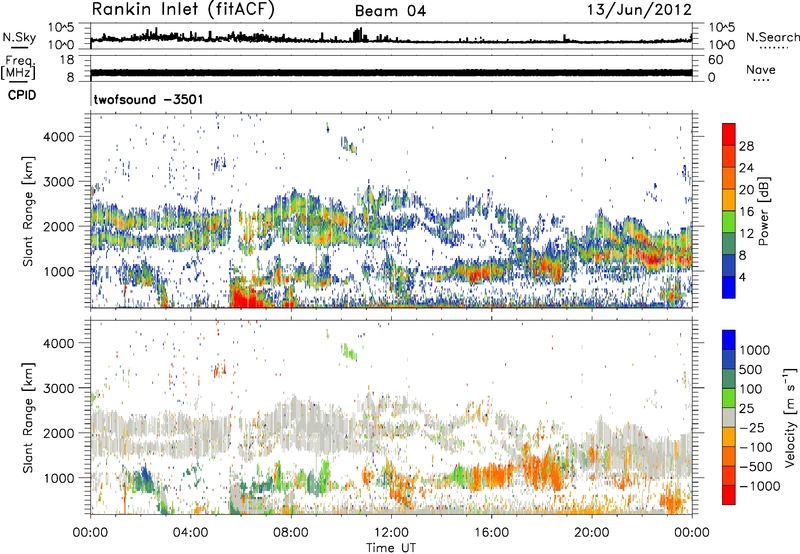This screenshot has width=800, height=554.
Task: Click the '10^0' tick beside N.Search
Action: (721, 45)
